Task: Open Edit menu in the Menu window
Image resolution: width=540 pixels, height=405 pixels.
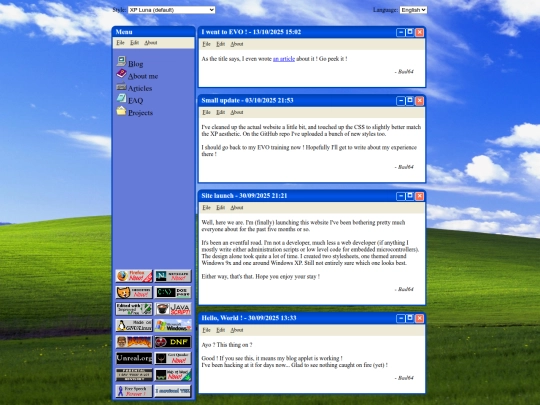Action: (x=134, y=43)
